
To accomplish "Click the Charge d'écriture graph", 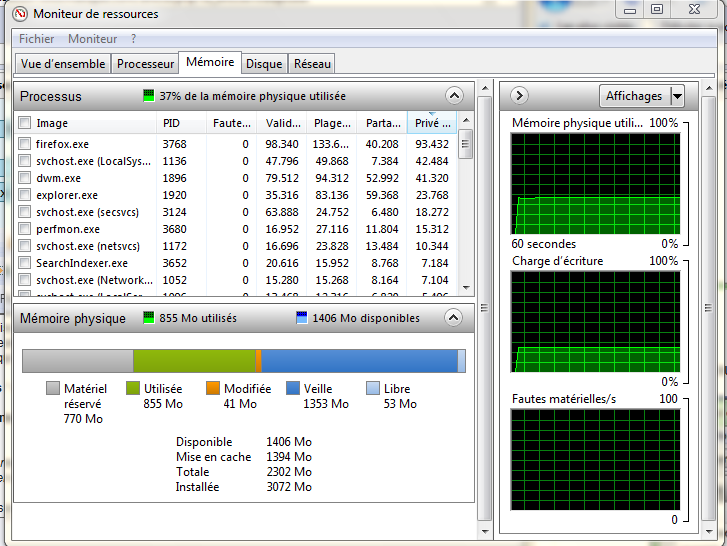I will [595, 322].
